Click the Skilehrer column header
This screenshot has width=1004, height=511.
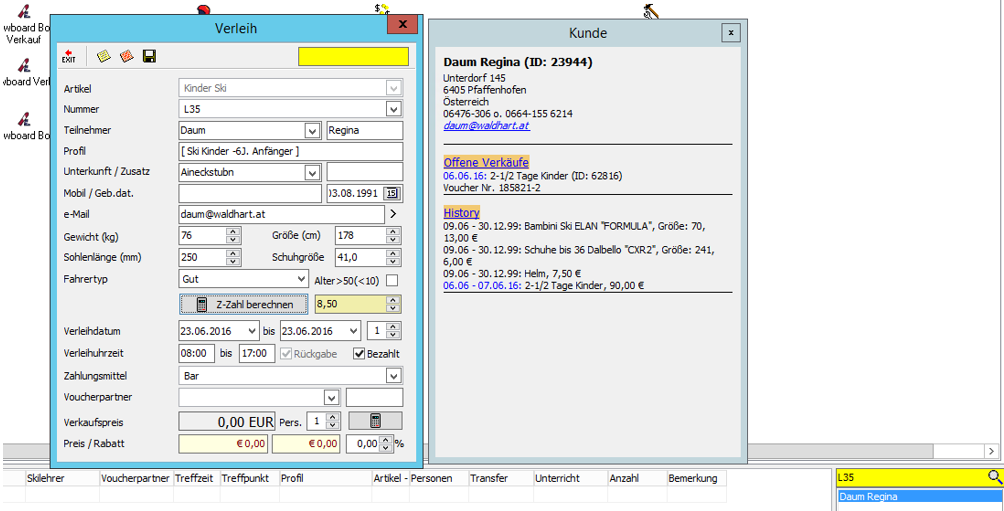(x=61, y=478)
